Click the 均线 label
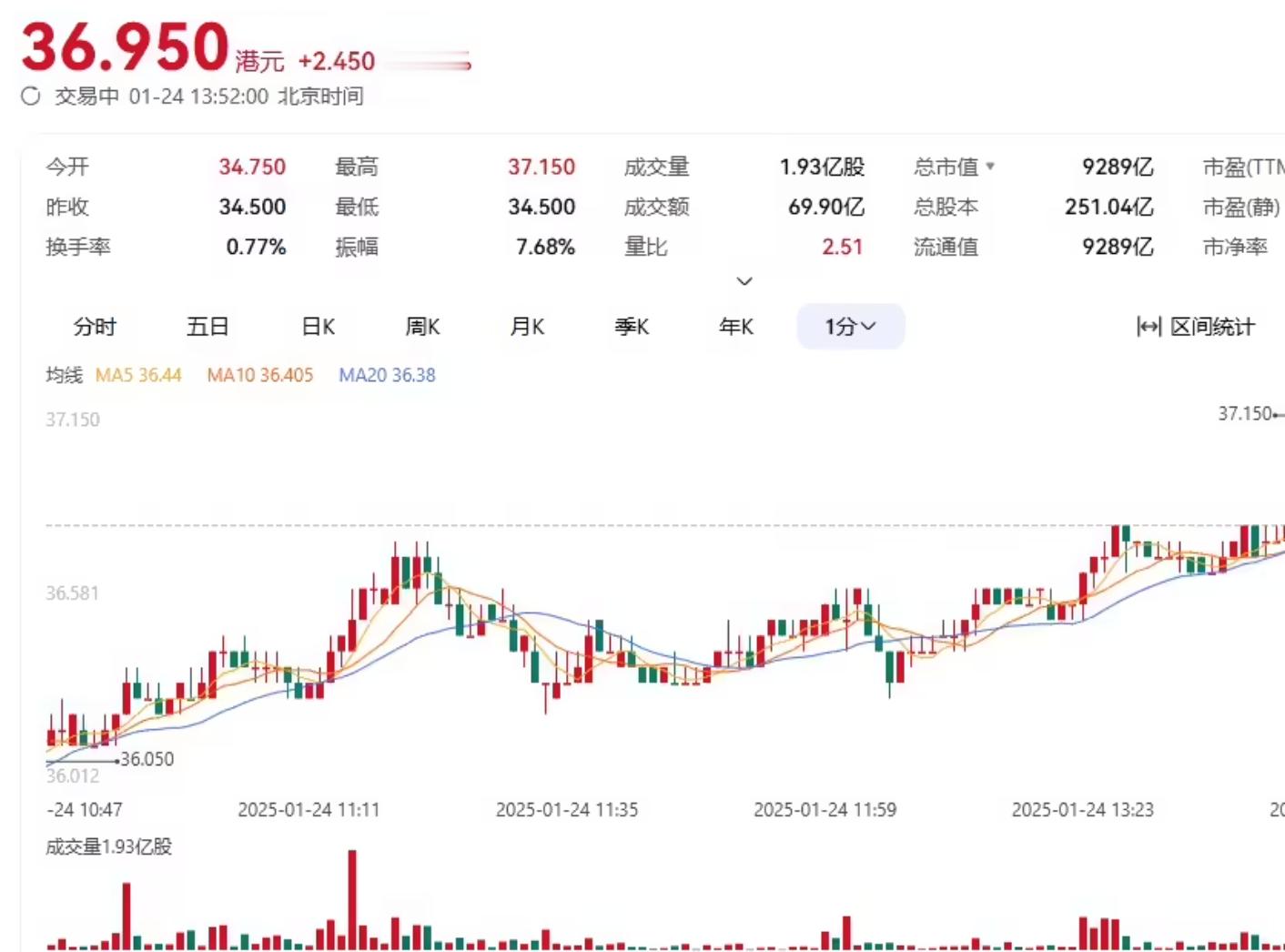Viewport: 1285px width, 952px height. point(65,375)
